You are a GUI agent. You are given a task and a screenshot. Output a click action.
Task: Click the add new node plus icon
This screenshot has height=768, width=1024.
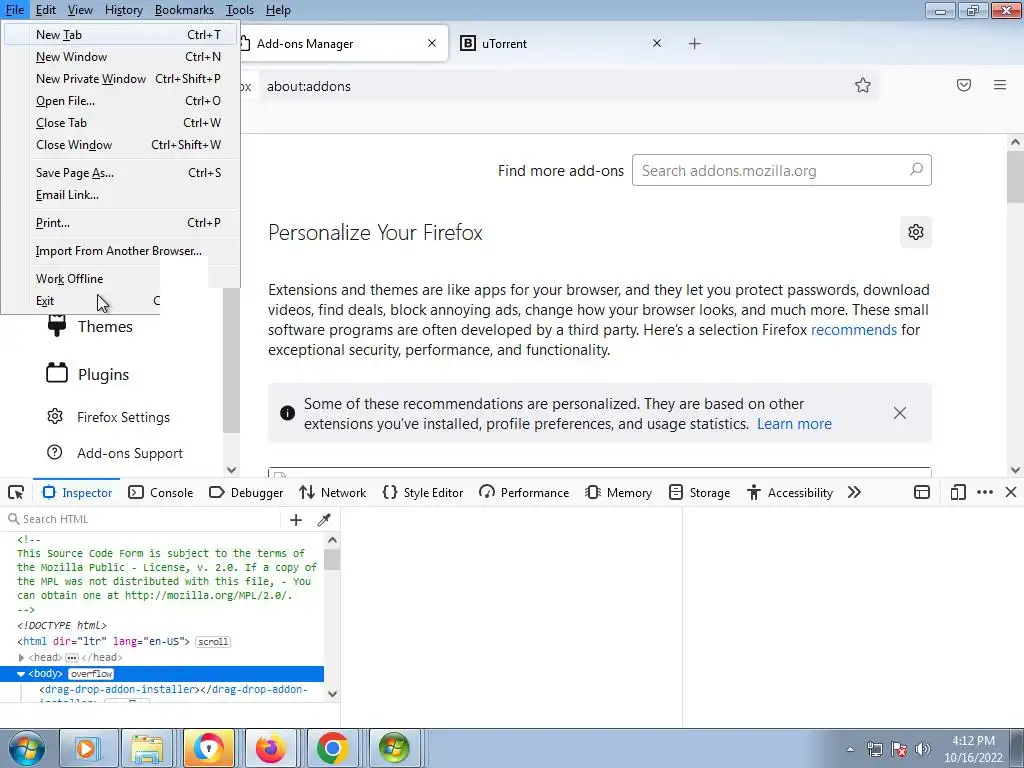point(296,519)
